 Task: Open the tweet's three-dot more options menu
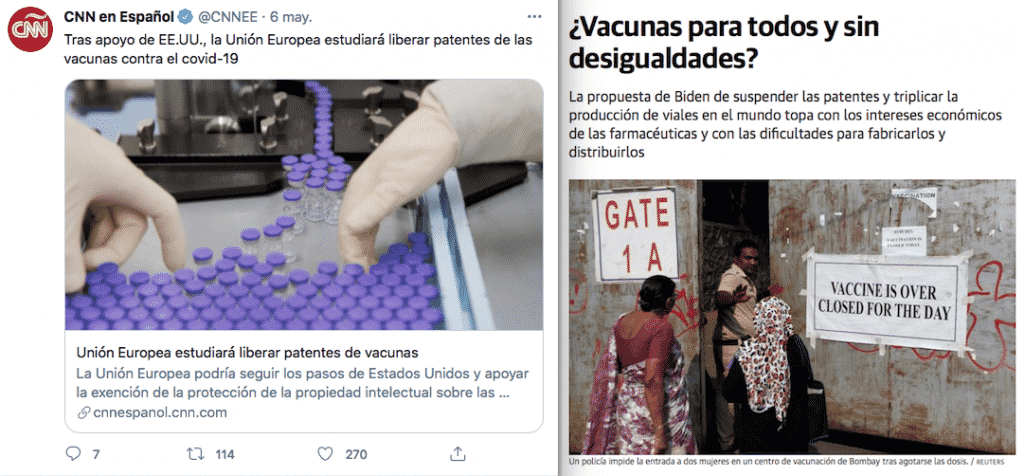tap(534, 16)
